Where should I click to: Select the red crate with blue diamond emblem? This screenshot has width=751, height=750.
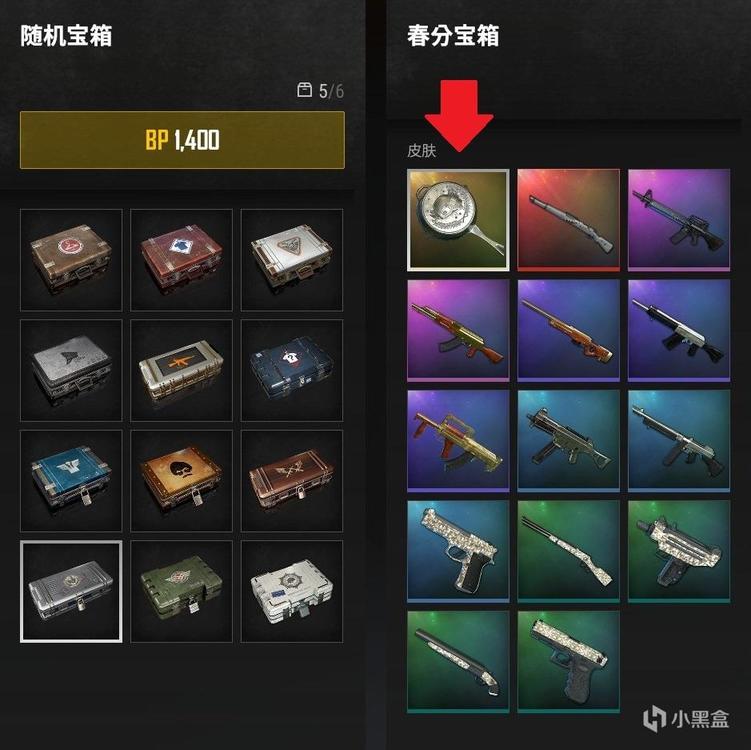coord(182,260)
